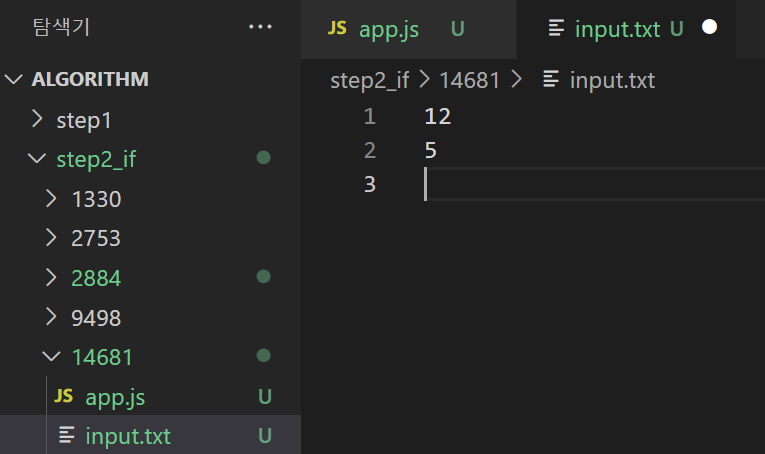Open the explorer more actions ellipsis menu
765x454 pixels.
260,27
